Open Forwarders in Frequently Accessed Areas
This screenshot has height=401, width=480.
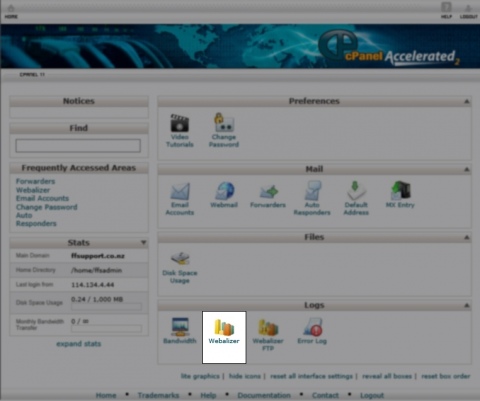point(35,181)
